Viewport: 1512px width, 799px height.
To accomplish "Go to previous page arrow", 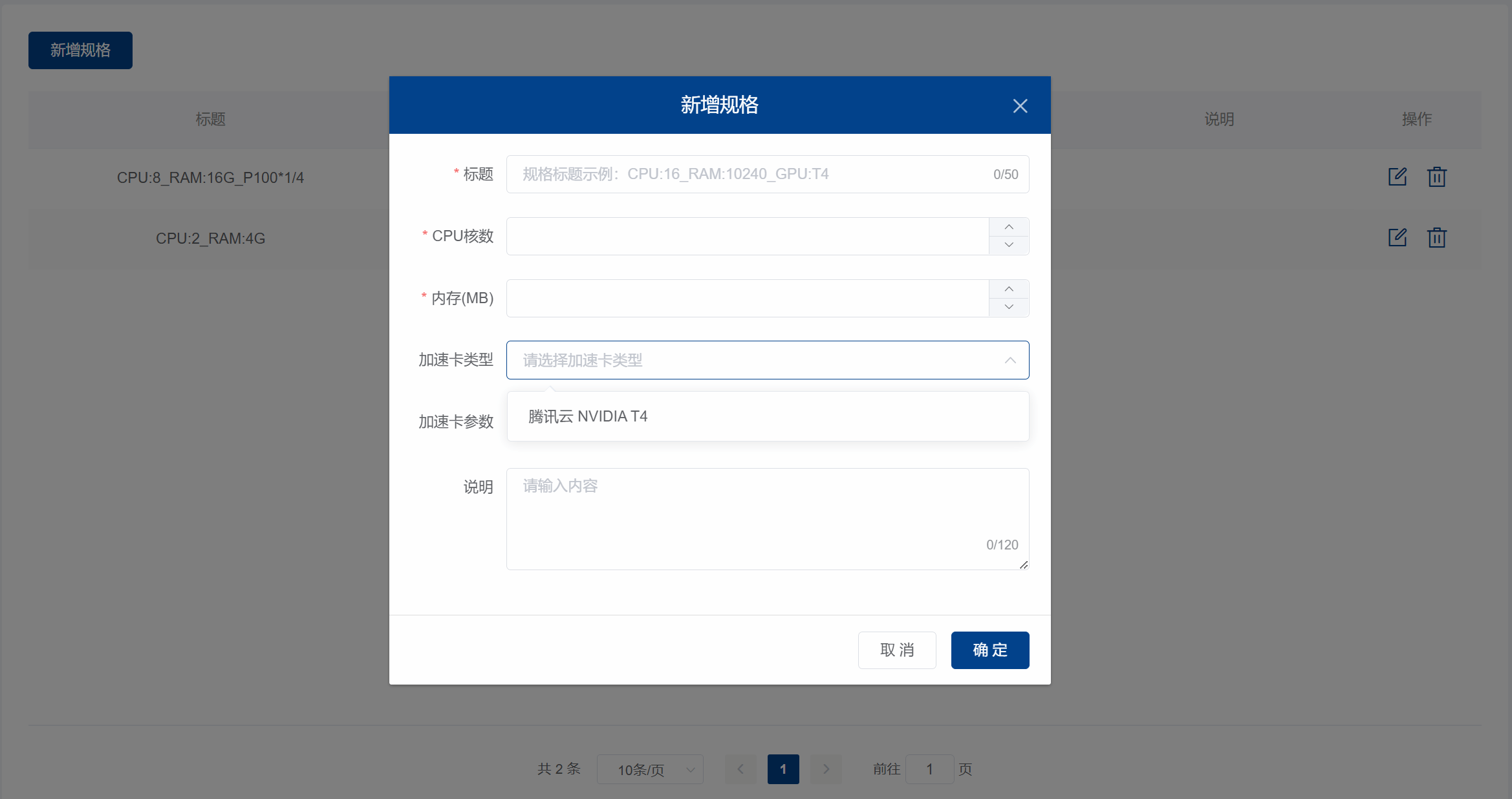I will [740, 769].
